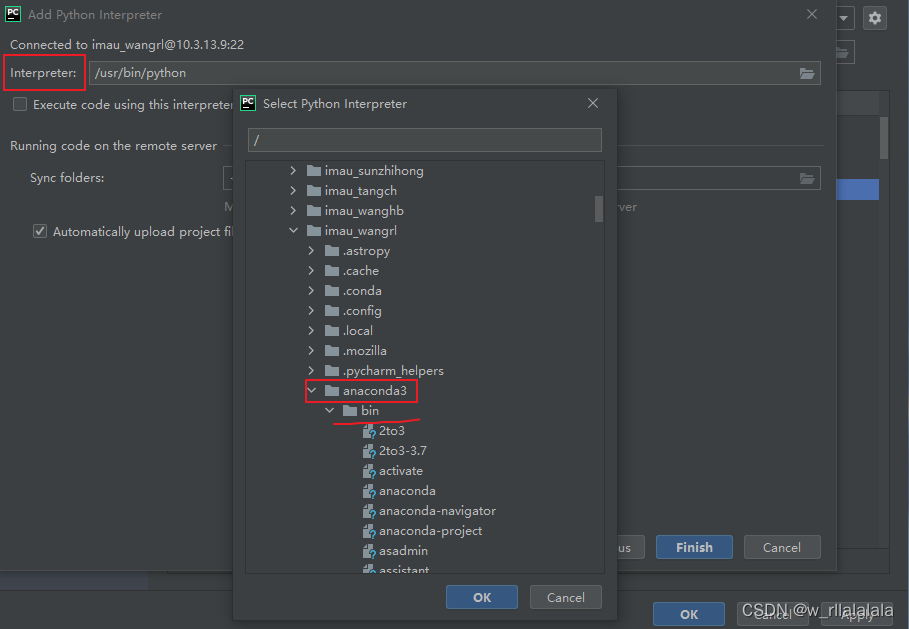Select the activate file icon
This screenshot has height=629, width=909.
click(x=369, y=471)
